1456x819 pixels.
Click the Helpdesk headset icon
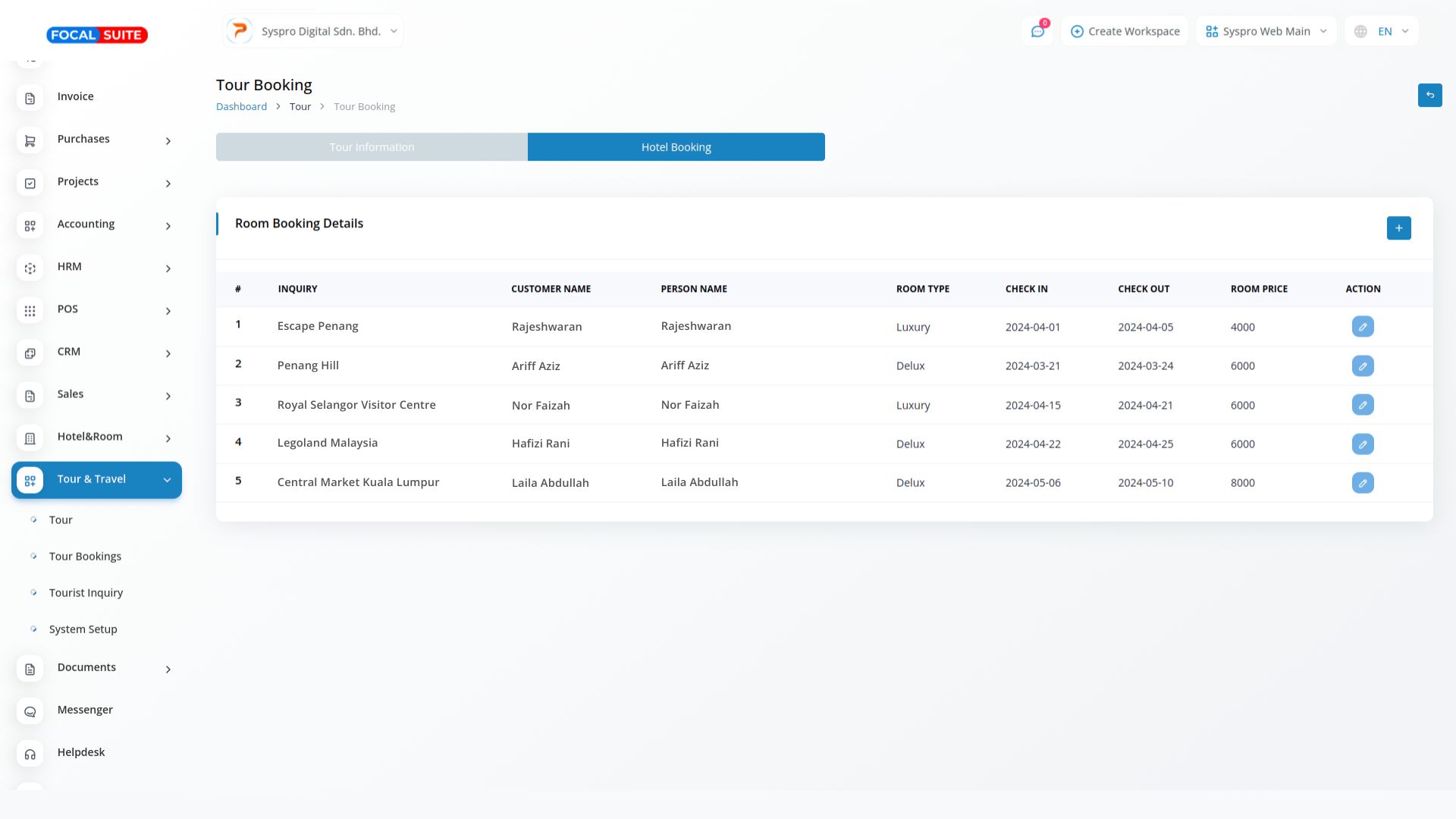pyautogui.click(x=30, y=754)
